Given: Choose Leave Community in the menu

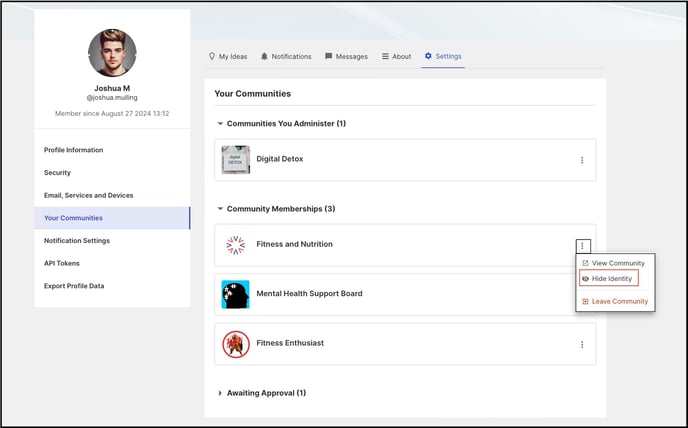Looking at the screenshot, I should [x=615, y=301].
